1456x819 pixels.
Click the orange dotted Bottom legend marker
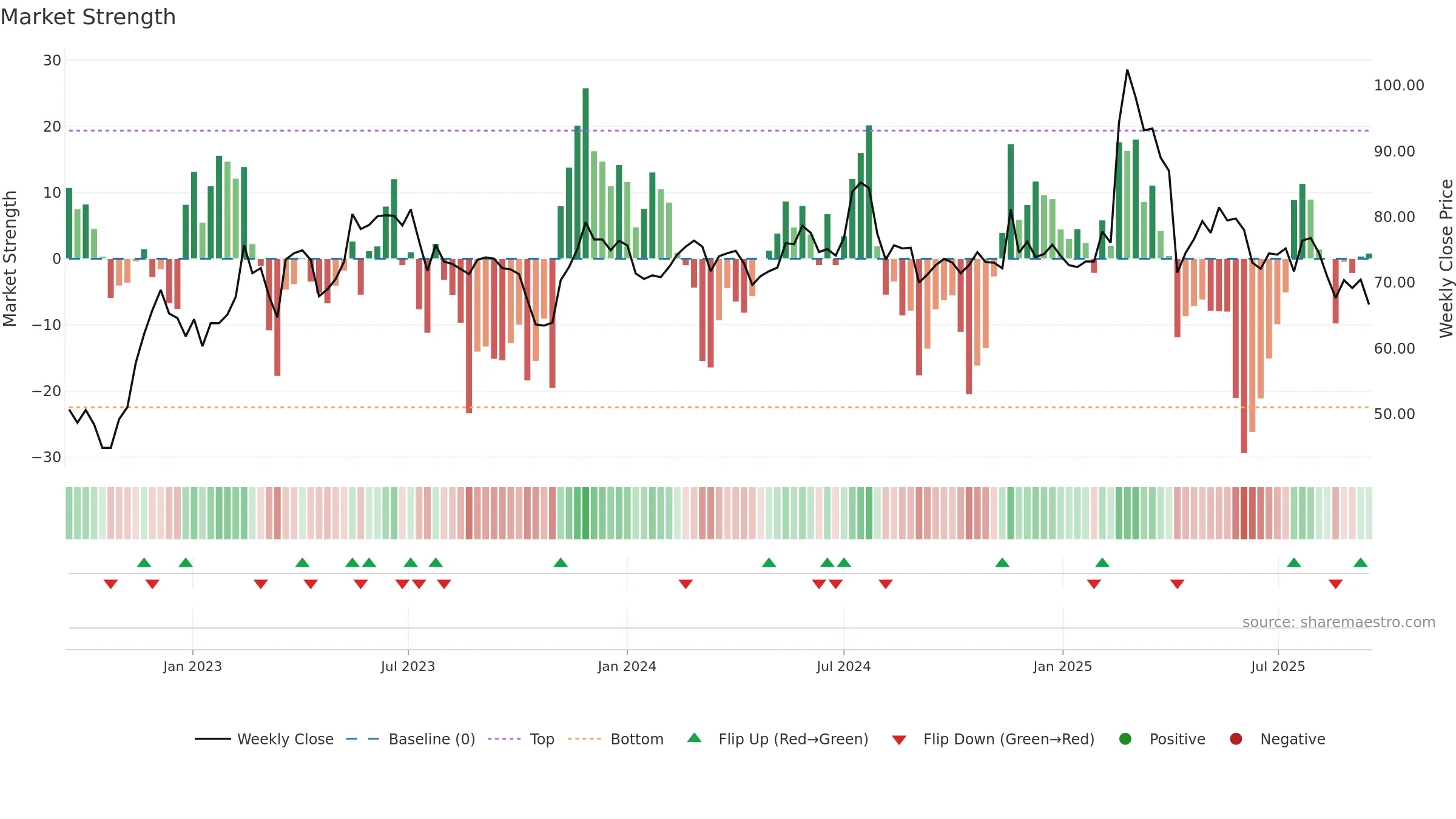point(584,739)
